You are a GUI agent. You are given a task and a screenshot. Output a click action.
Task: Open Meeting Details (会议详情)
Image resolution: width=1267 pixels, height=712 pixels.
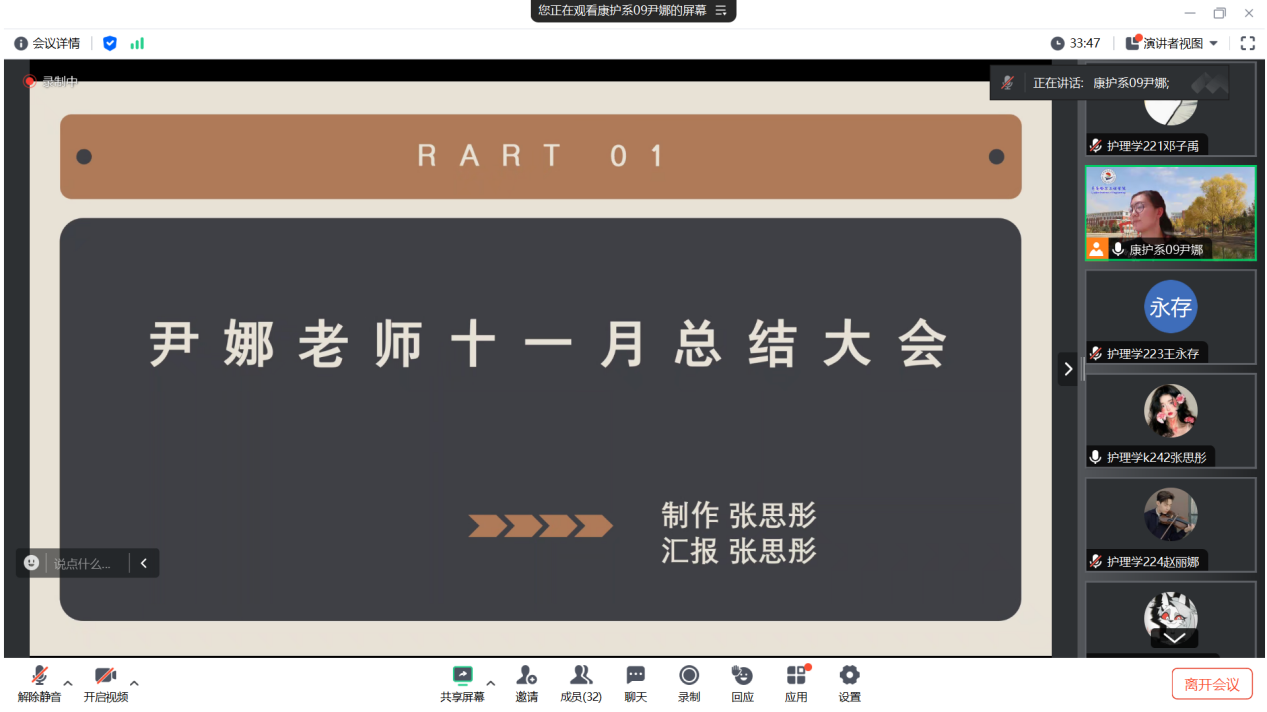point(47,43)
